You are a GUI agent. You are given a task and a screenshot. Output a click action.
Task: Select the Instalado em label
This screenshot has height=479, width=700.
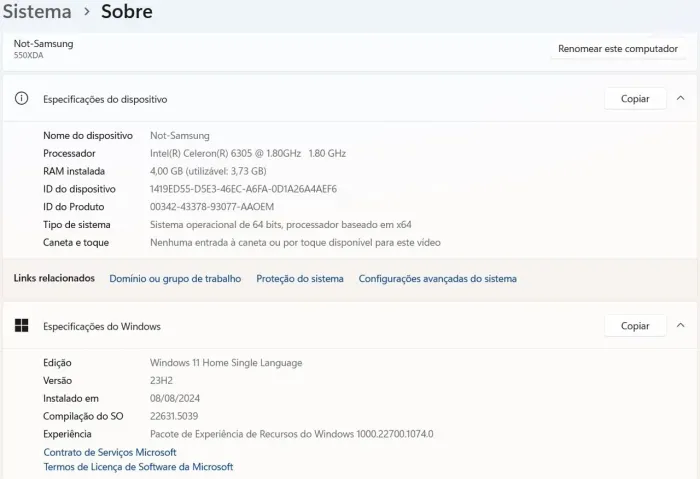71,398
